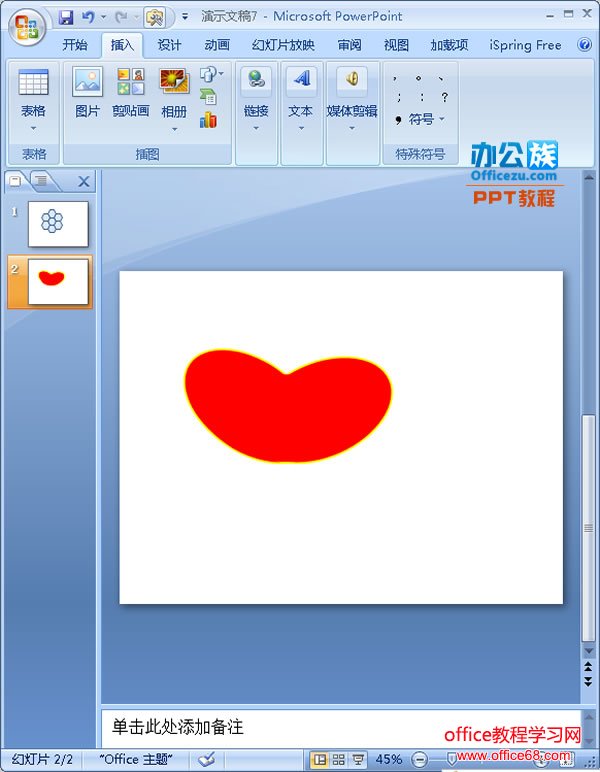Open the iSpring Free tab
Screen dimensions: 600x772
525,45
